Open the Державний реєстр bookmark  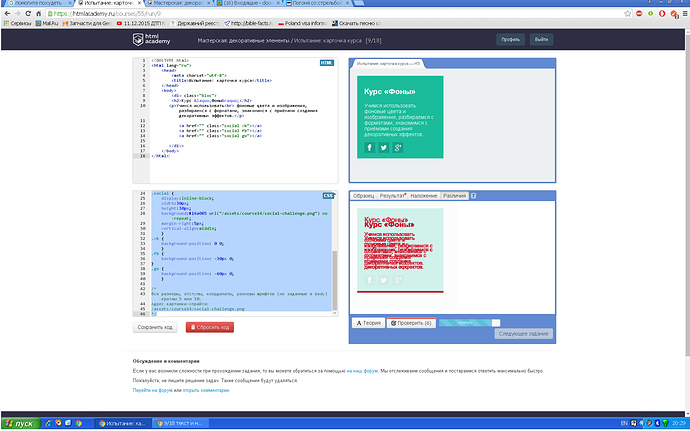point(195,23)
